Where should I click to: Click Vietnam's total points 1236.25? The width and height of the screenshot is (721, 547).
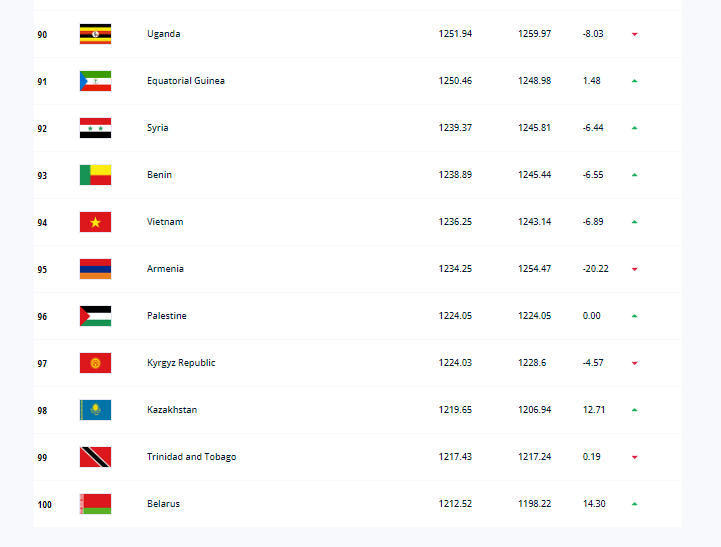tap(455, 222)
